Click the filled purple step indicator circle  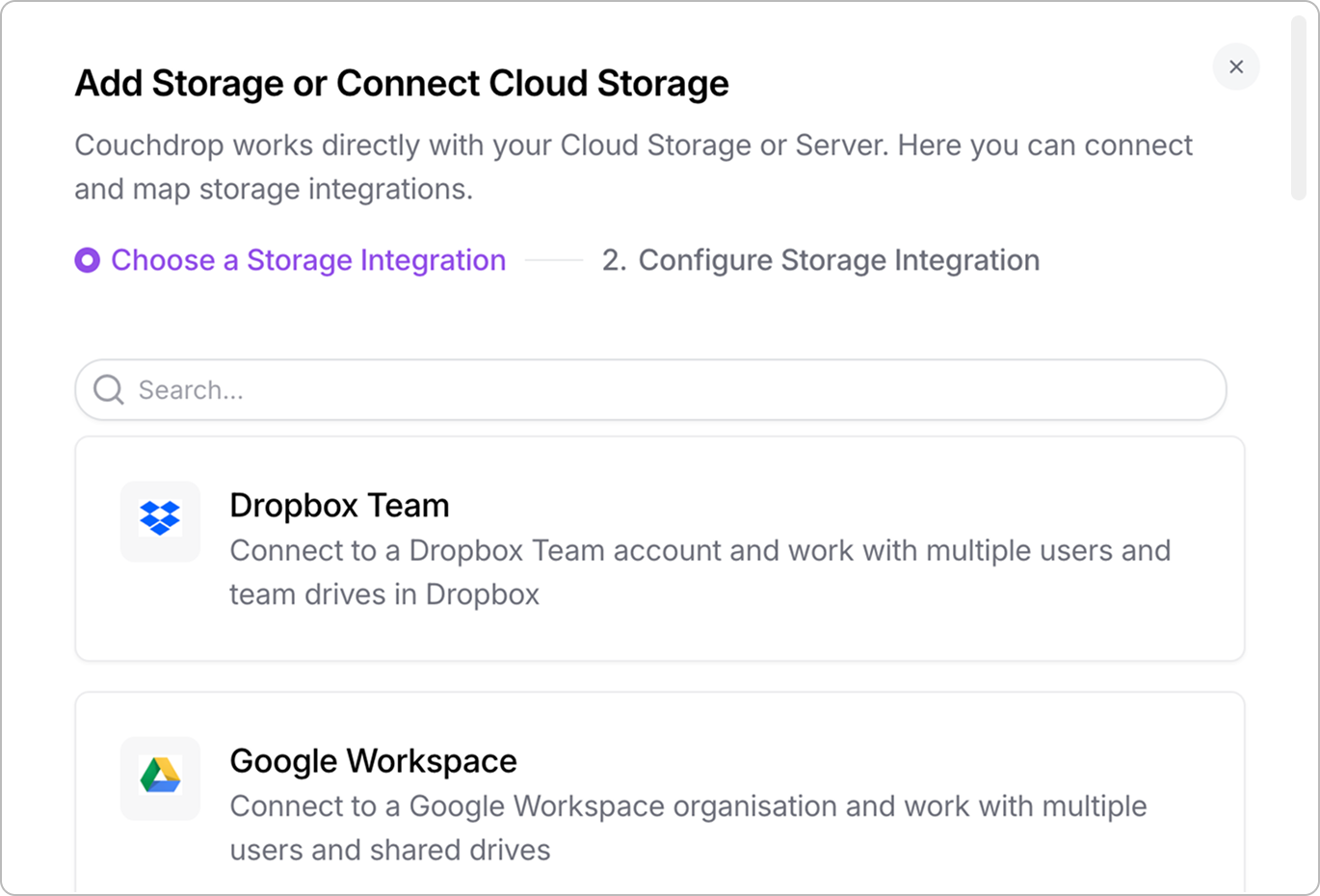(88, 260)
